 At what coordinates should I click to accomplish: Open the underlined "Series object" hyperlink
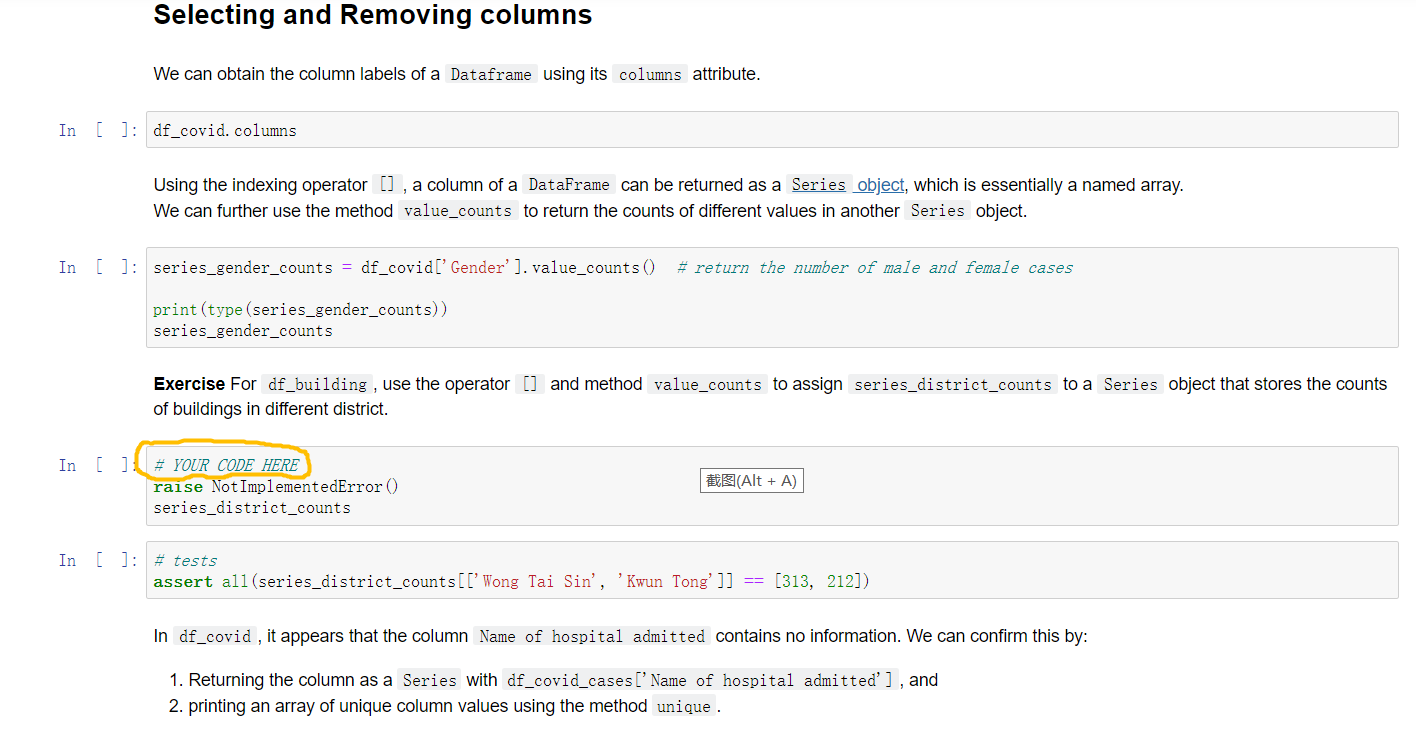click(848, 185)
